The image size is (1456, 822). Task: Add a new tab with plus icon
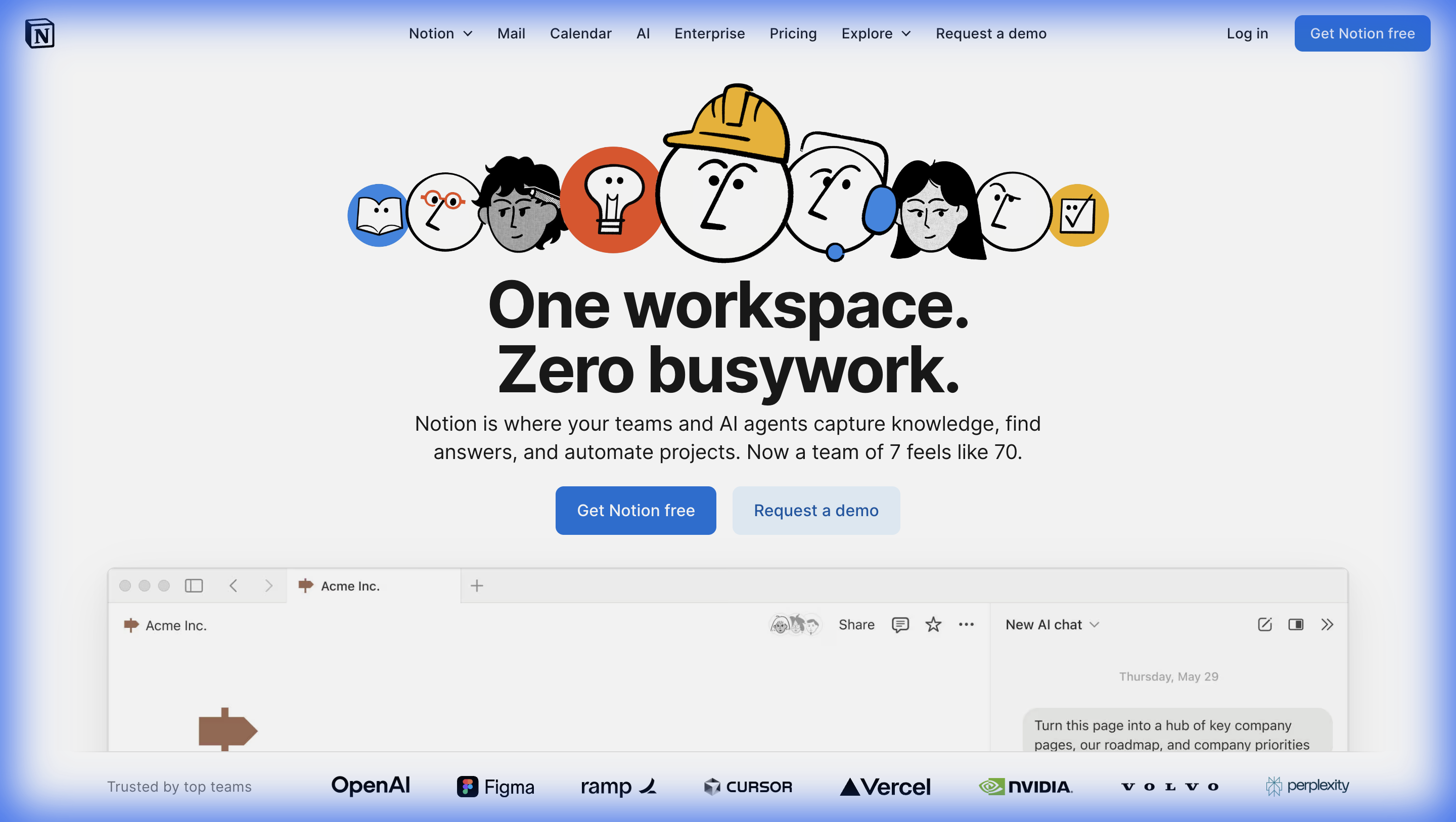pos(476,586)
